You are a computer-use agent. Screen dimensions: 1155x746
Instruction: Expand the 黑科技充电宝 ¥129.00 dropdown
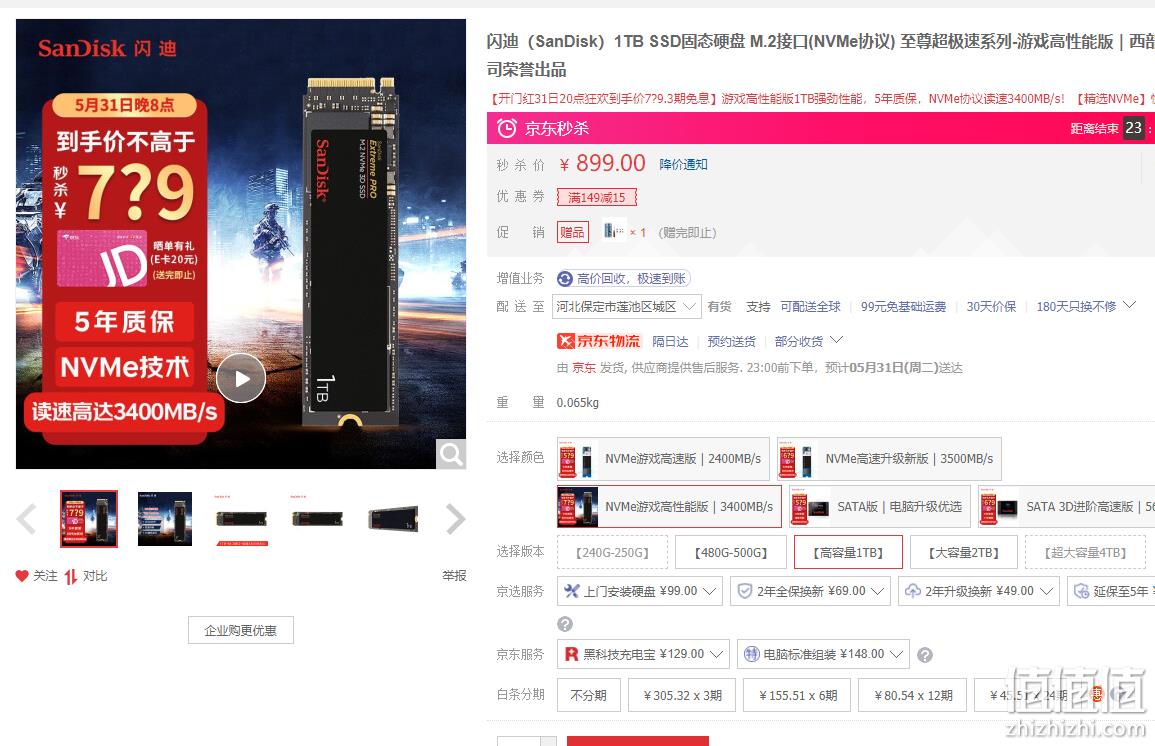[x=644, y=654]
